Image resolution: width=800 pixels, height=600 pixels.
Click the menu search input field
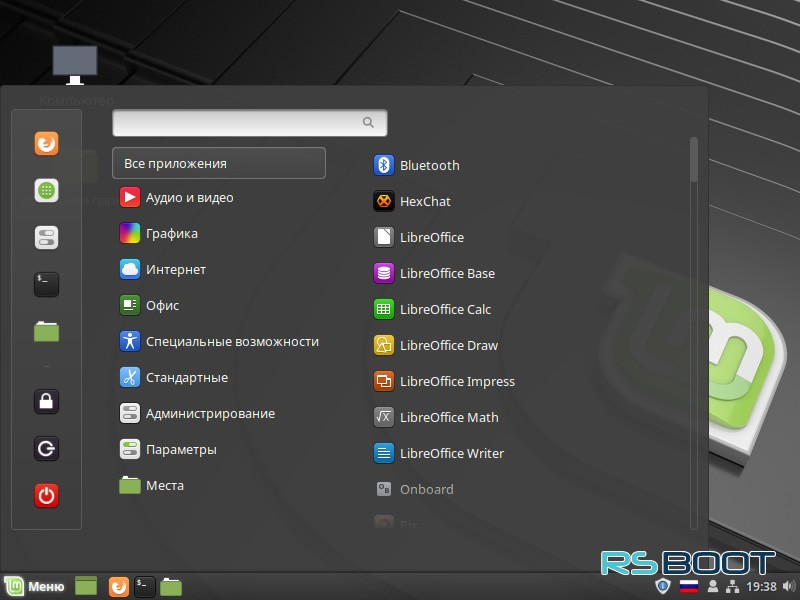tap(249, 122)
